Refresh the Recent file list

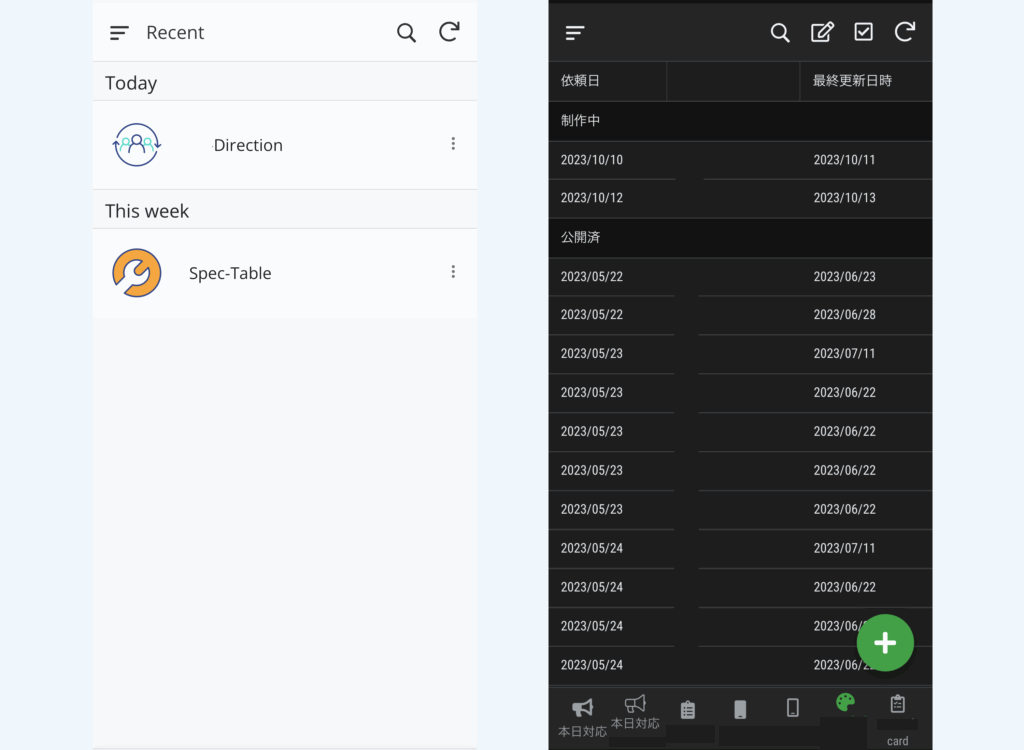(x=449, y=31)
